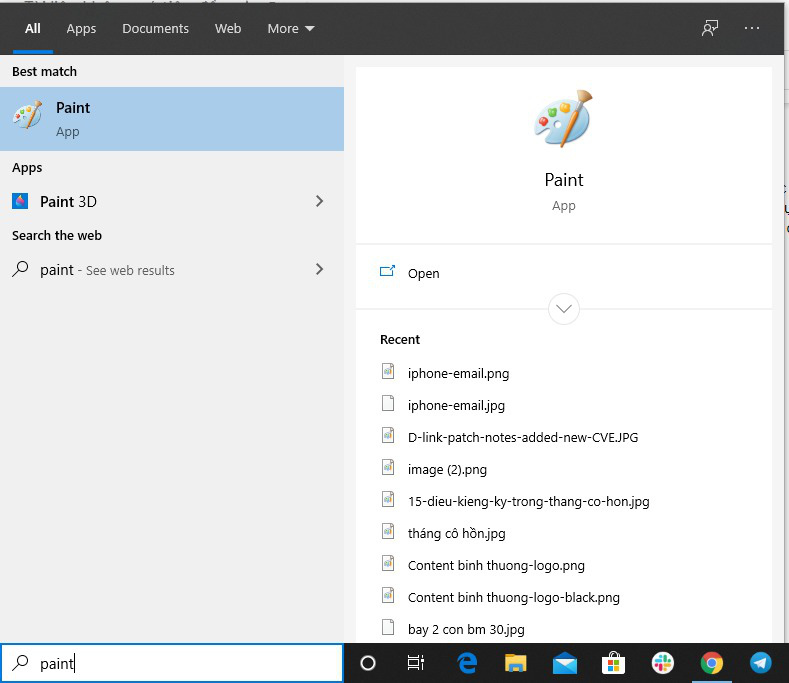Expand Paint 3D result arrow
This screenshot has width=789, height=683.
319,201
